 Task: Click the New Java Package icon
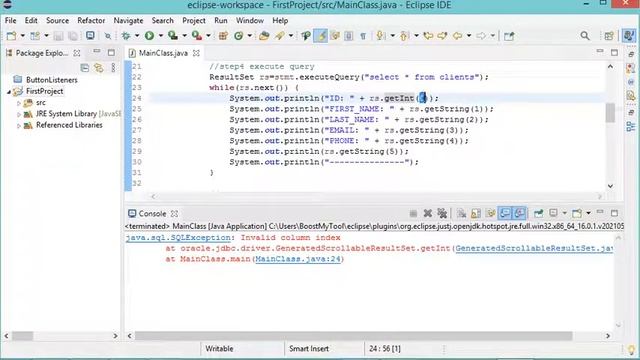(x=223, y=36)
